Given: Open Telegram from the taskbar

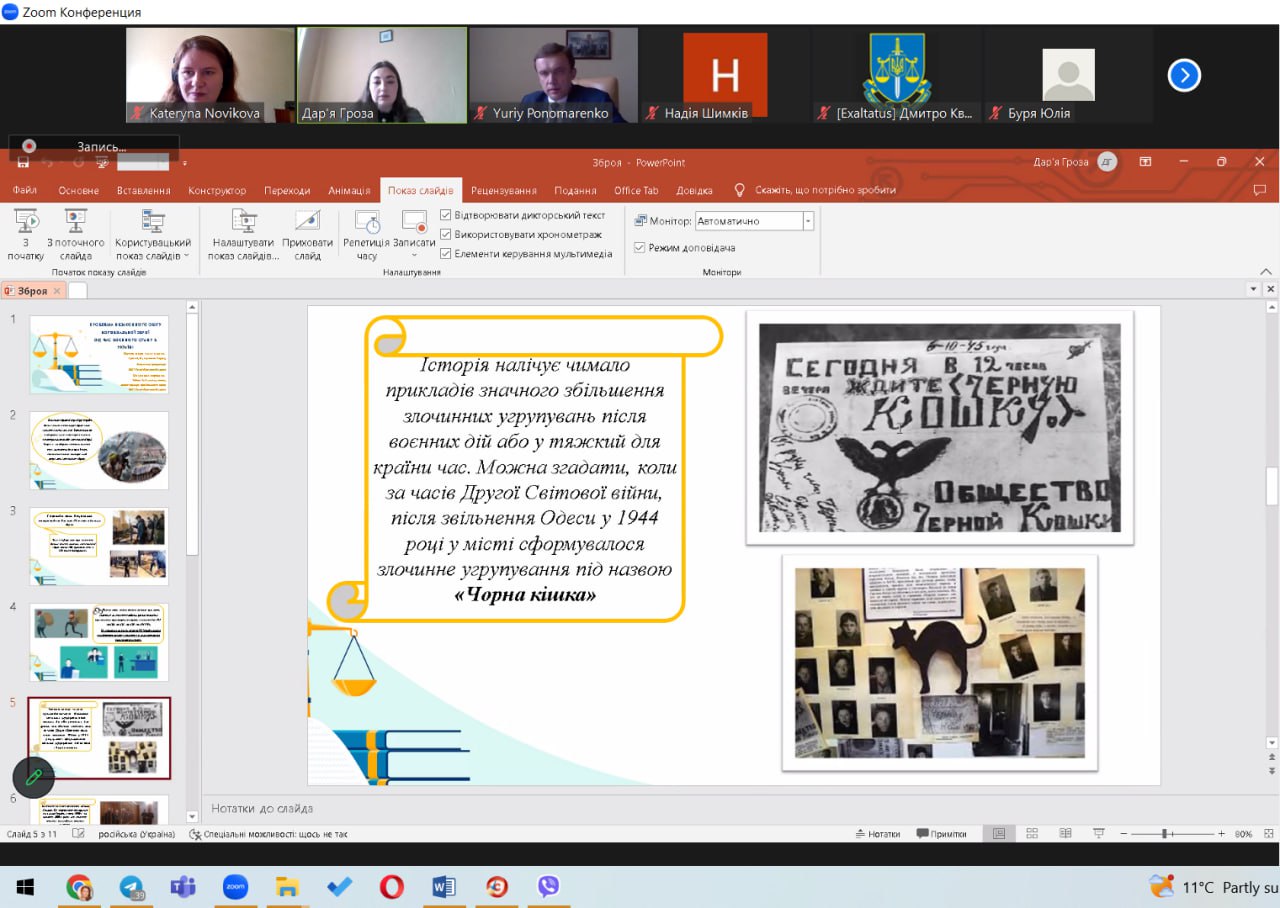Looking at the screenshot, I should coord(131,886).
